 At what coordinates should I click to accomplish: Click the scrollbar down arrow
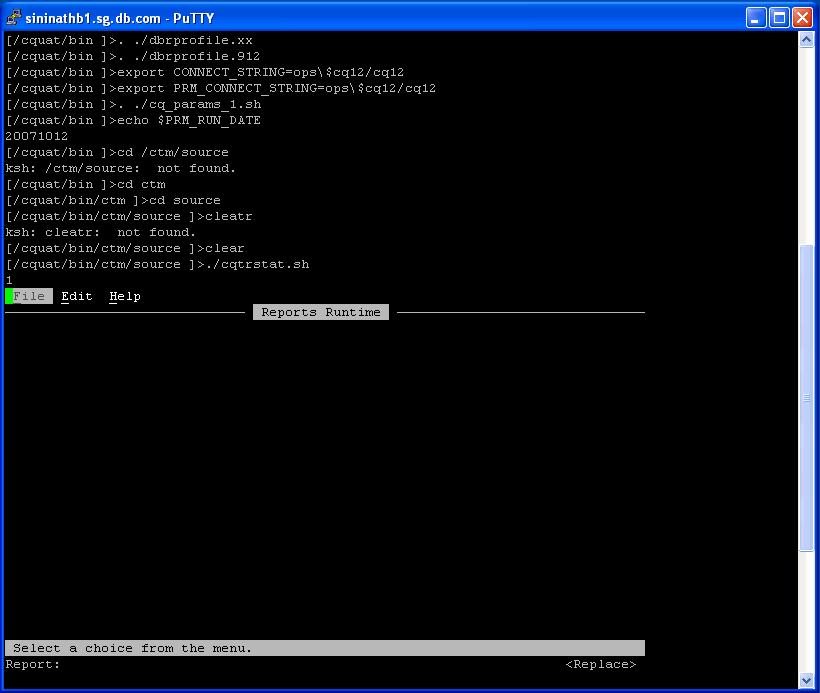click(x=807, y=680)
